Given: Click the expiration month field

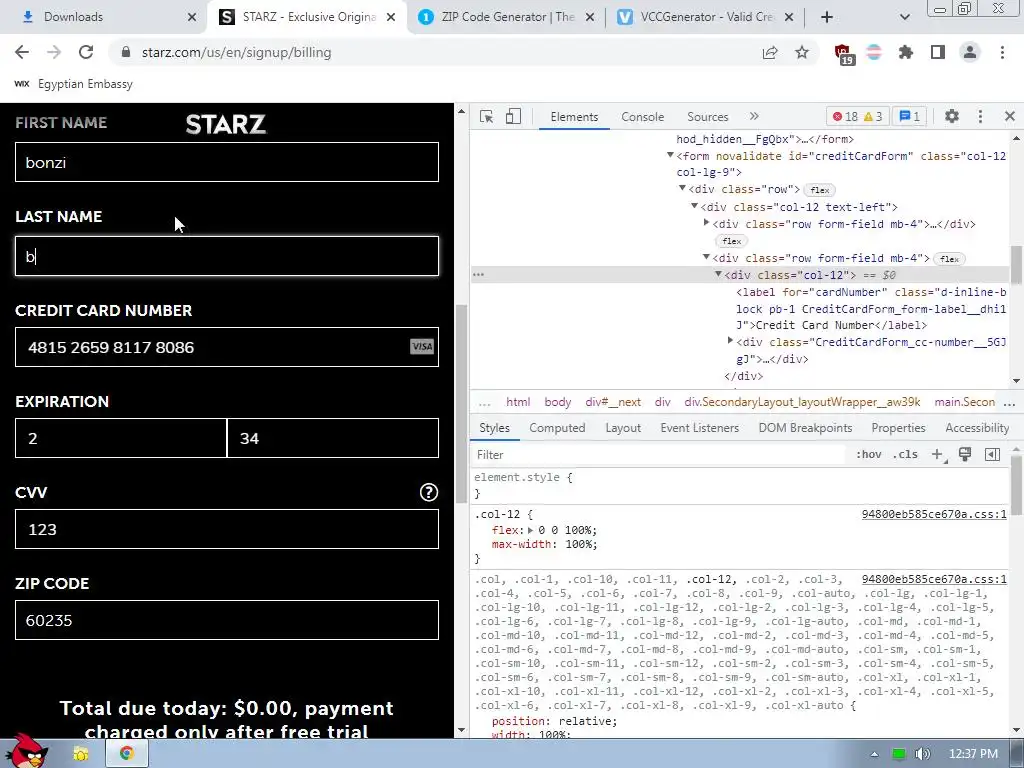Looking at the screenshot, I should pyautogui.click(x=121, y=438).
